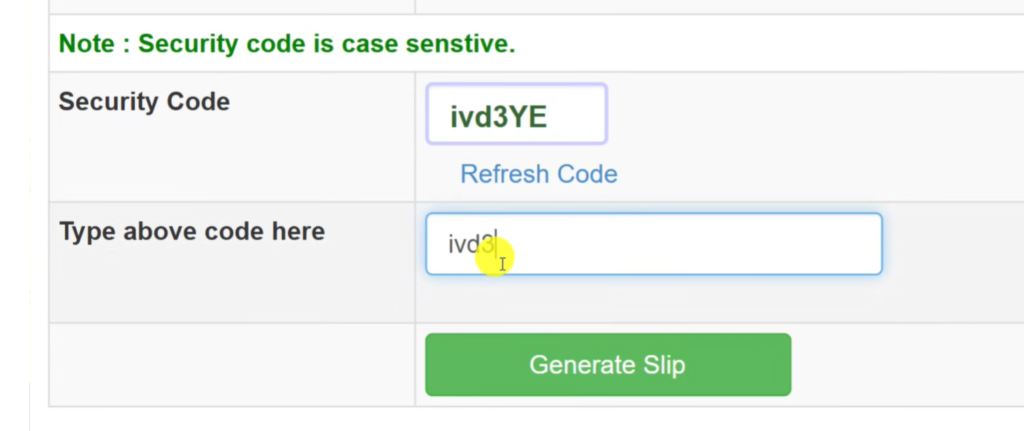
Task: Click the "Refresh Code" link
Action: point(538,174)
